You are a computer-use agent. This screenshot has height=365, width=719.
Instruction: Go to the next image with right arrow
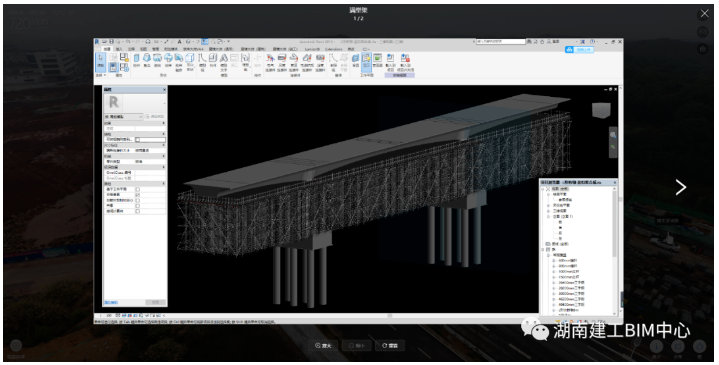click(681, 187)
